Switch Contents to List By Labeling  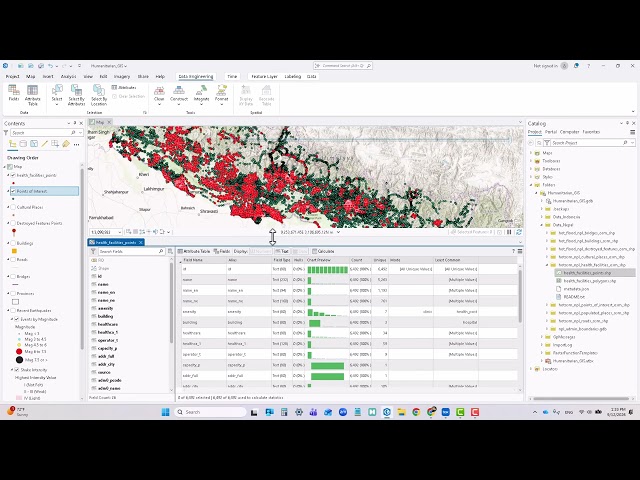[x=66, y=144]
